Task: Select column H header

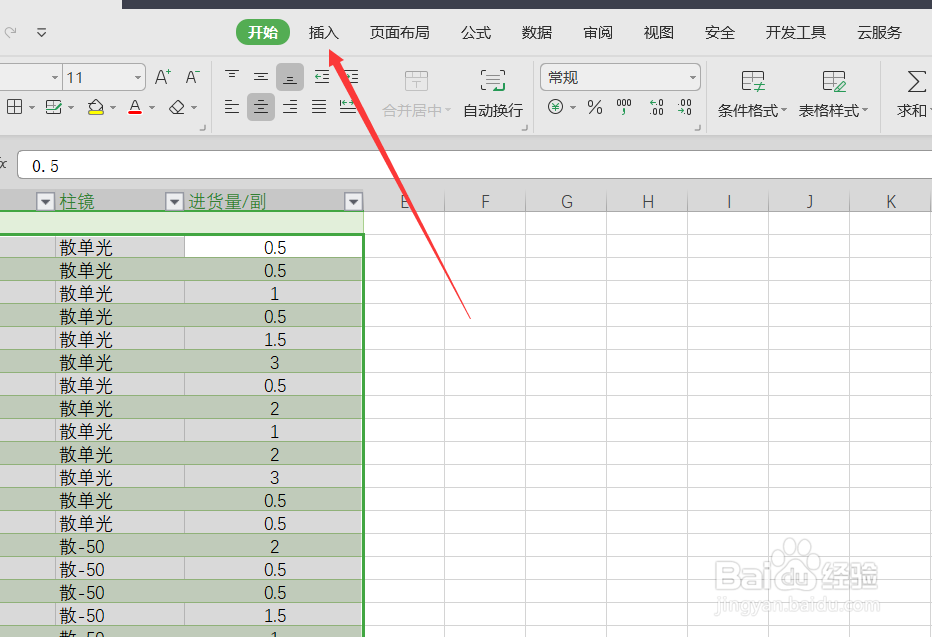Action: click(648, 202)
